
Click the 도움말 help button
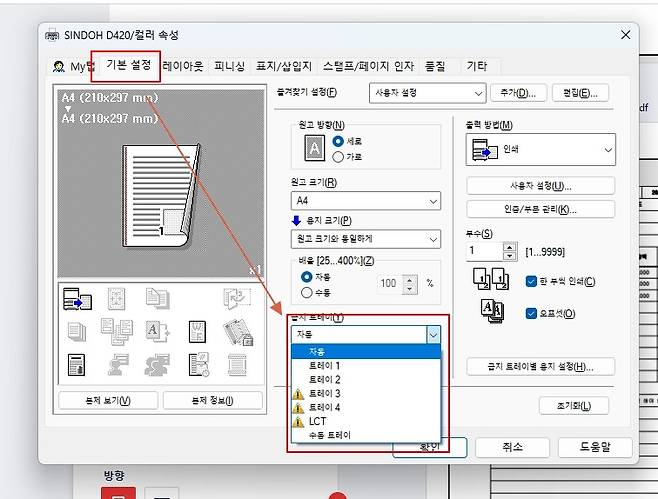click(595, 447)
